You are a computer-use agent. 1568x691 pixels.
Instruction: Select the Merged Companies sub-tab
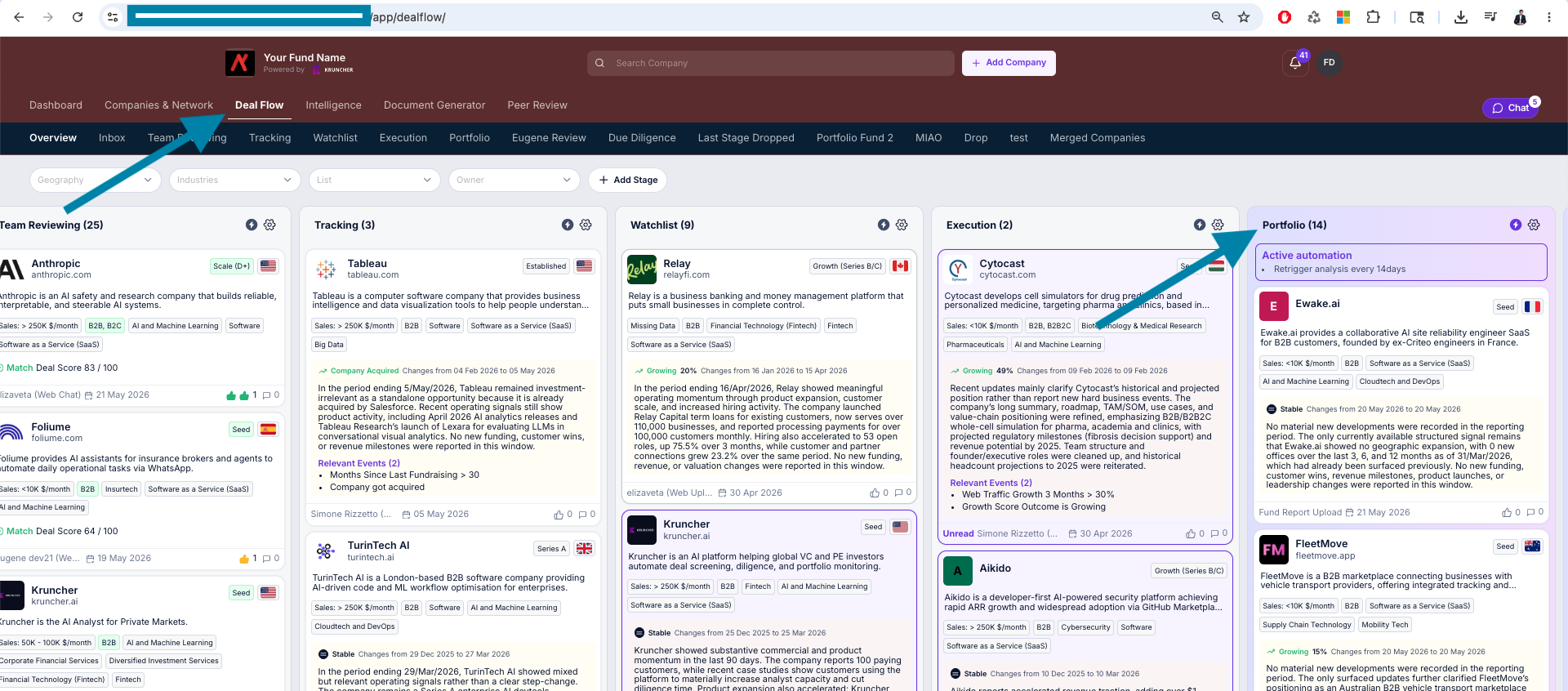[x=1098, y=138]
